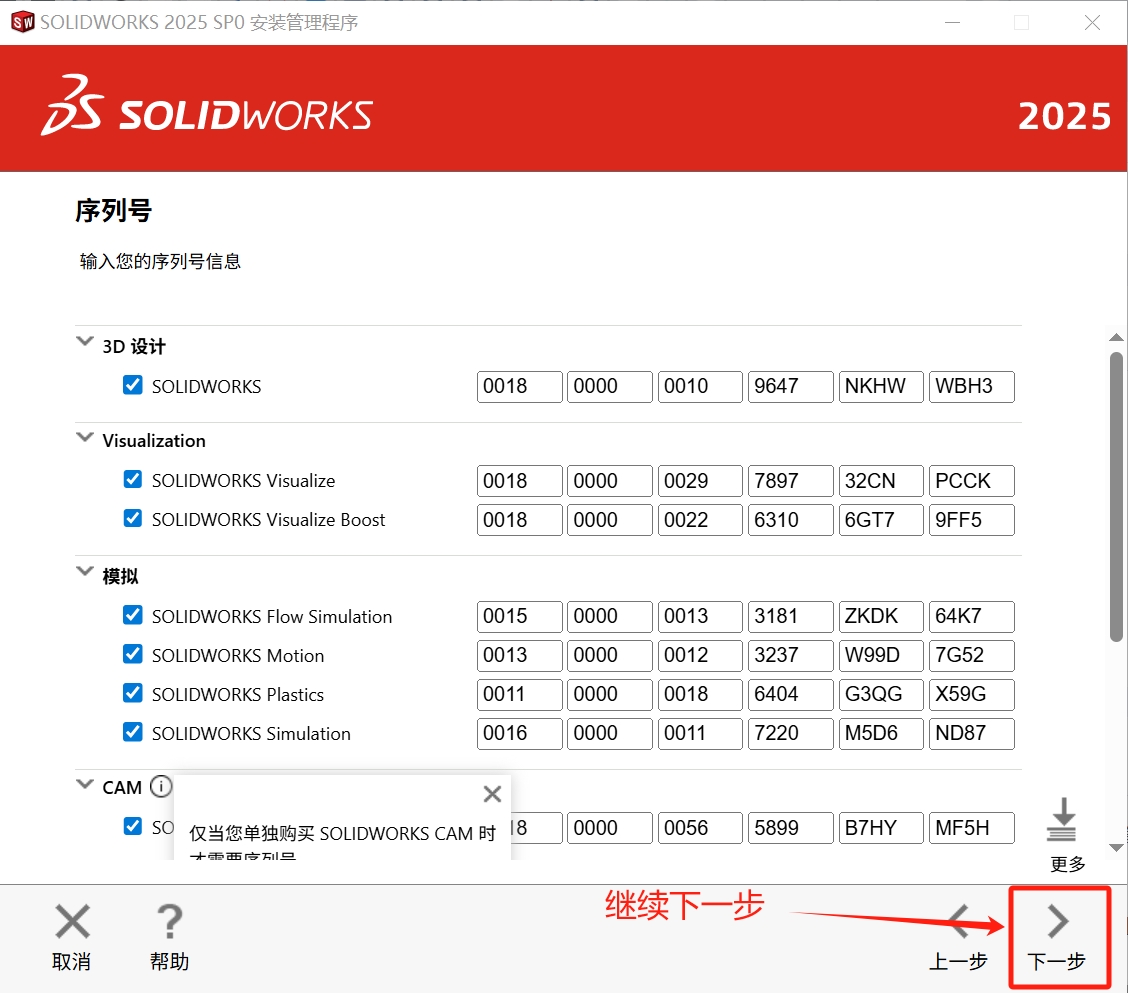The image size is (1128, 993).
Task: Collapse the Visualization section
Action: [x=85, y=437]
